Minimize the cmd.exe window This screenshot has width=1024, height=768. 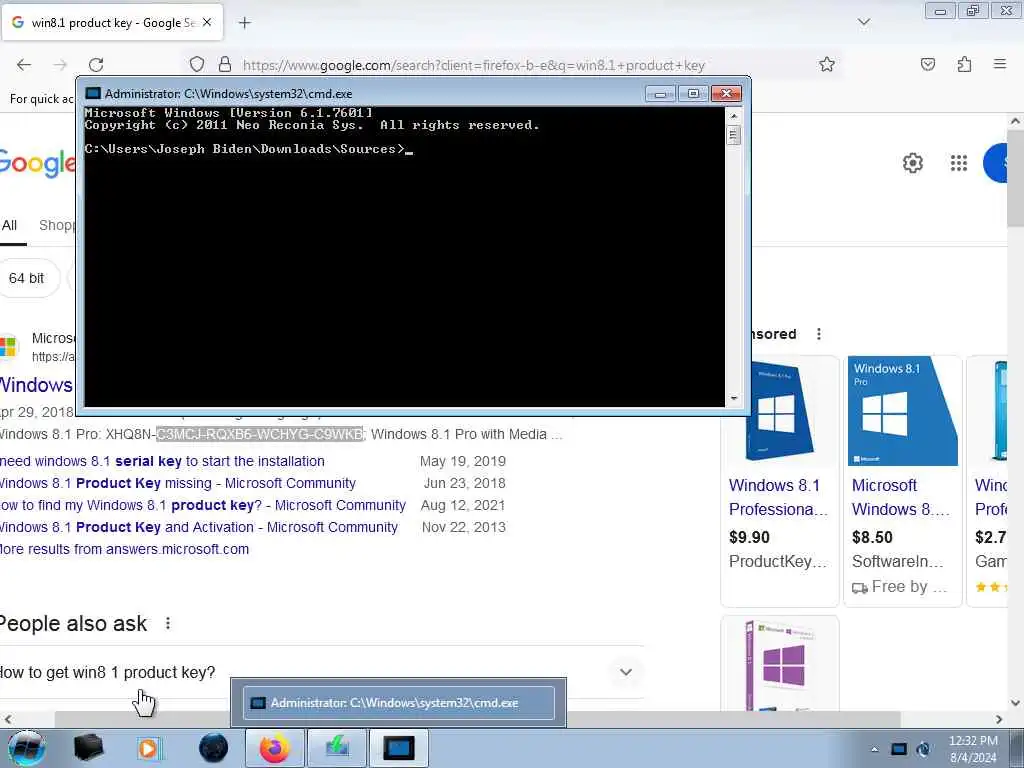[x=660, y=94]
